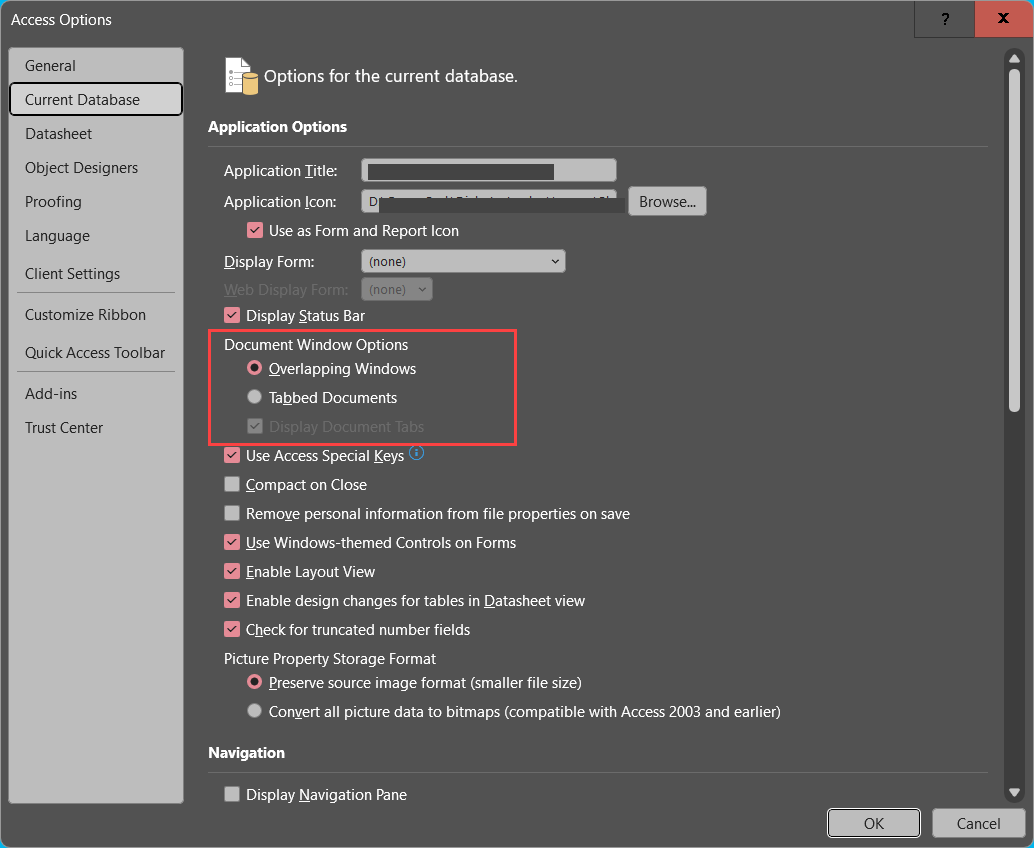The width and height of the screenshot is (1034, 848).
Task: Click the scroll down arrow
Action: (x=1014, y=793)
